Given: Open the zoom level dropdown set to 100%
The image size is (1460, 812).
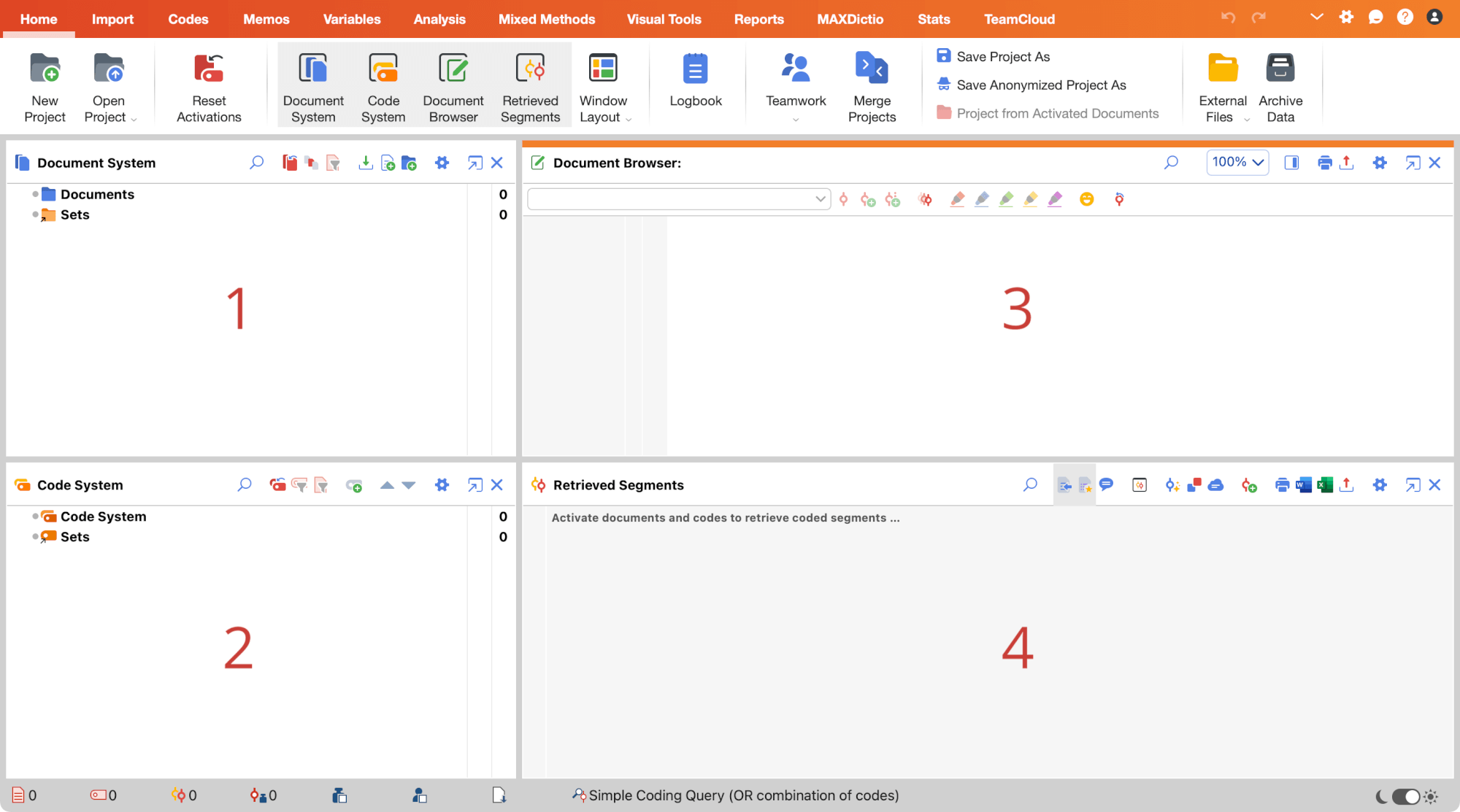Looking at the screenshot, I should [x=1237, y=162].
